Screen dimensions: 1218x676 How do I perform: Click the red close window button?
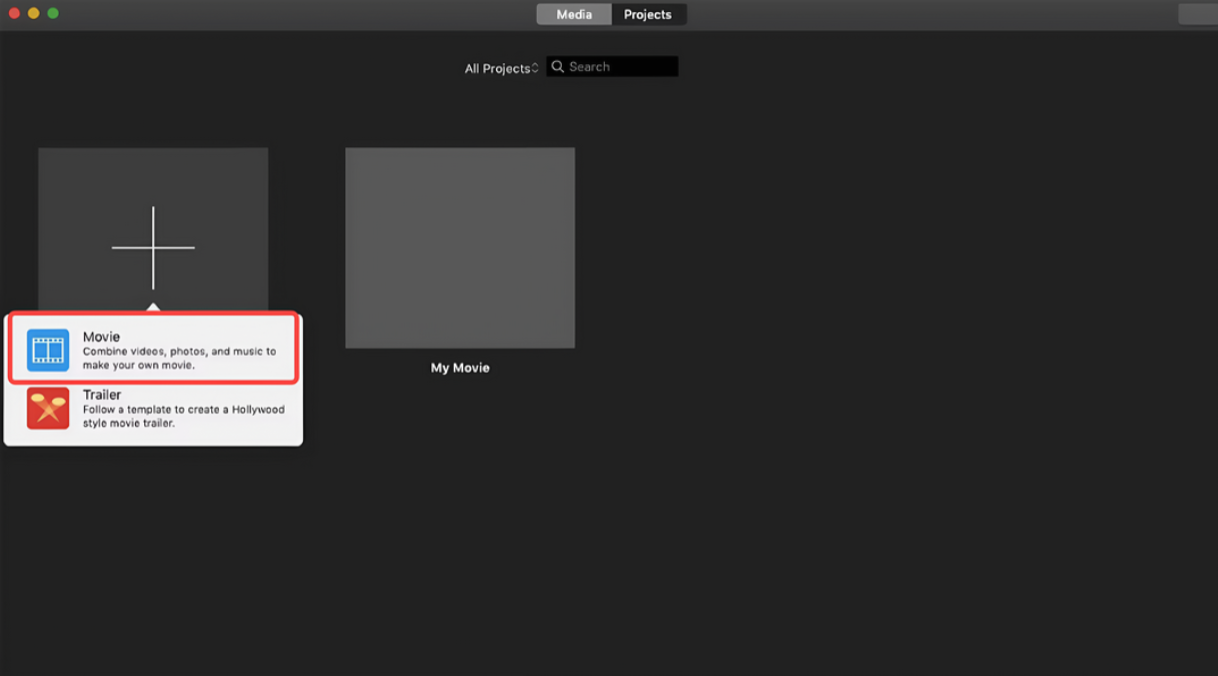(14, 13)
